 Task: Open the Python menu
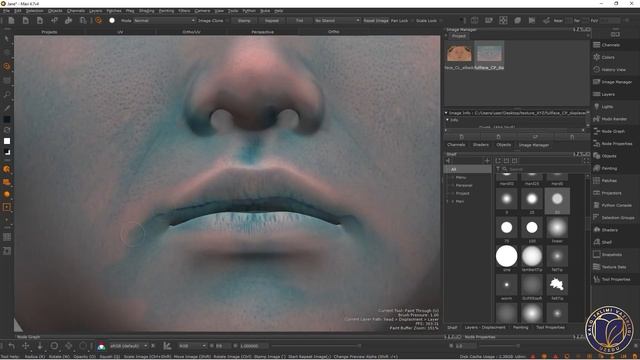[x=249, y=11]
